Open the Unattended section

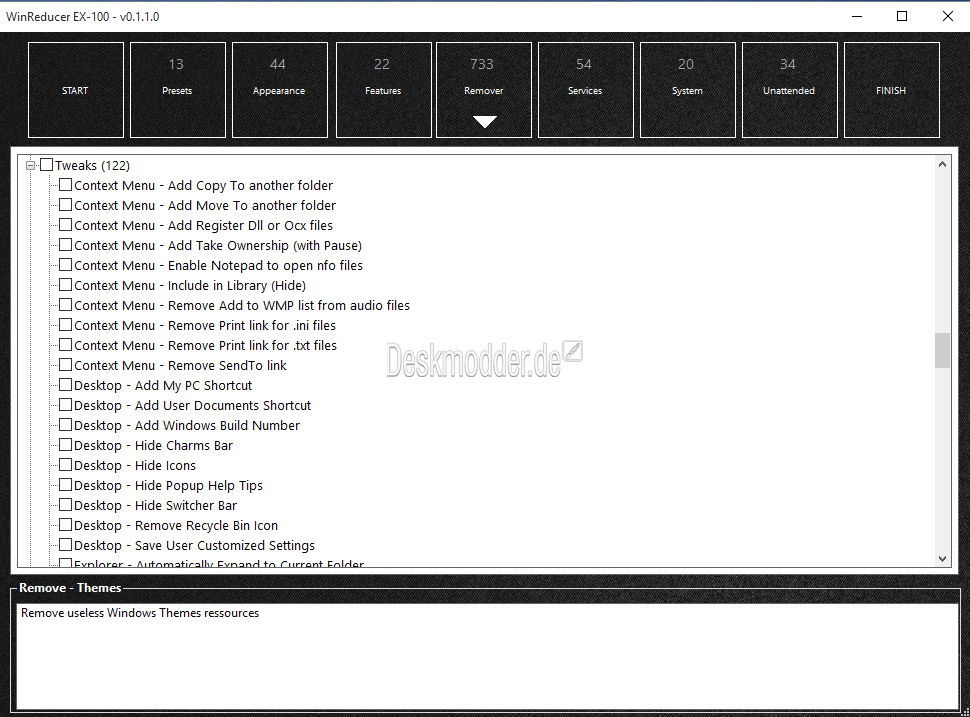tap(789, 90)
